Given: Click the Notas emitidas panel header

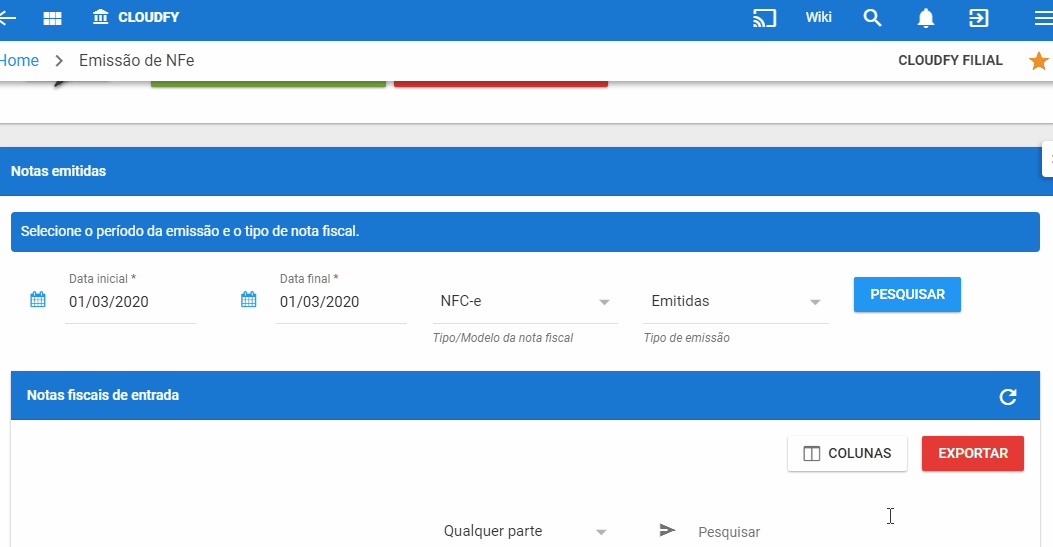Looking at the screenshot, I should (x=526, y=171).
